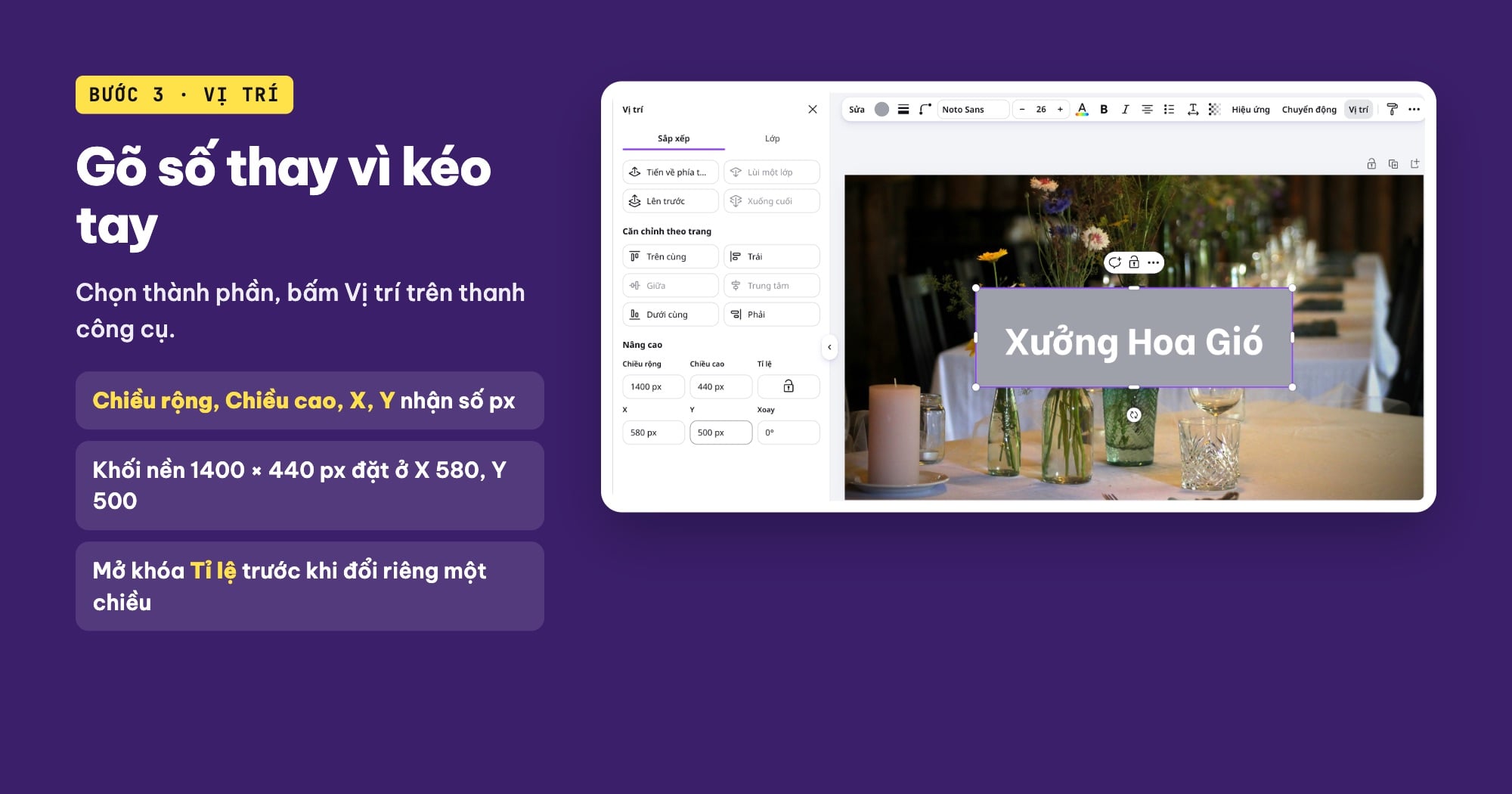Open the text spacing icon
The image size is (1512, 794).
click(1192, 110)
